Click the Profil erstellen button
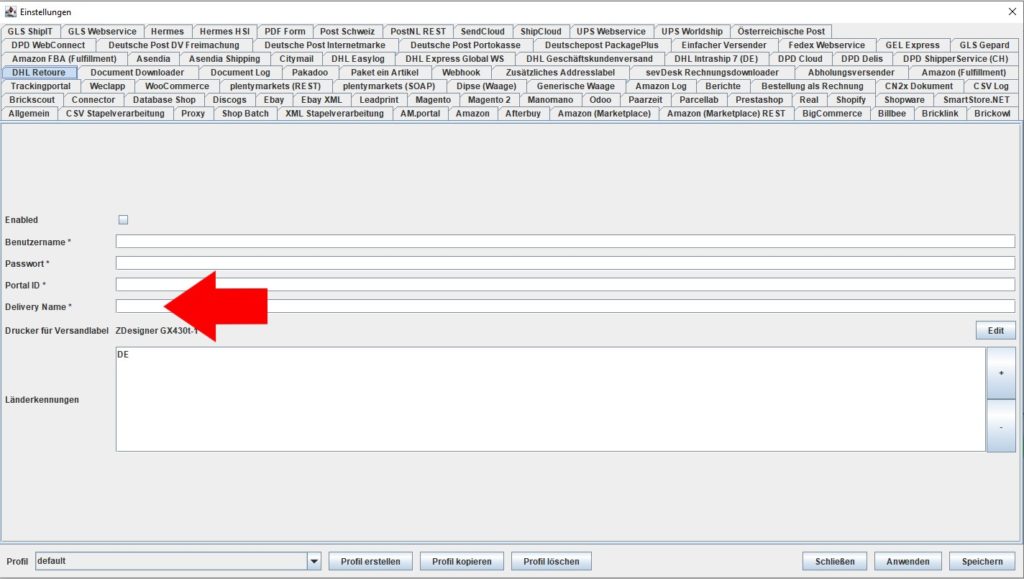Image resolution: width=1024 pixels, height=579 pixels. [x=370, y=561]
